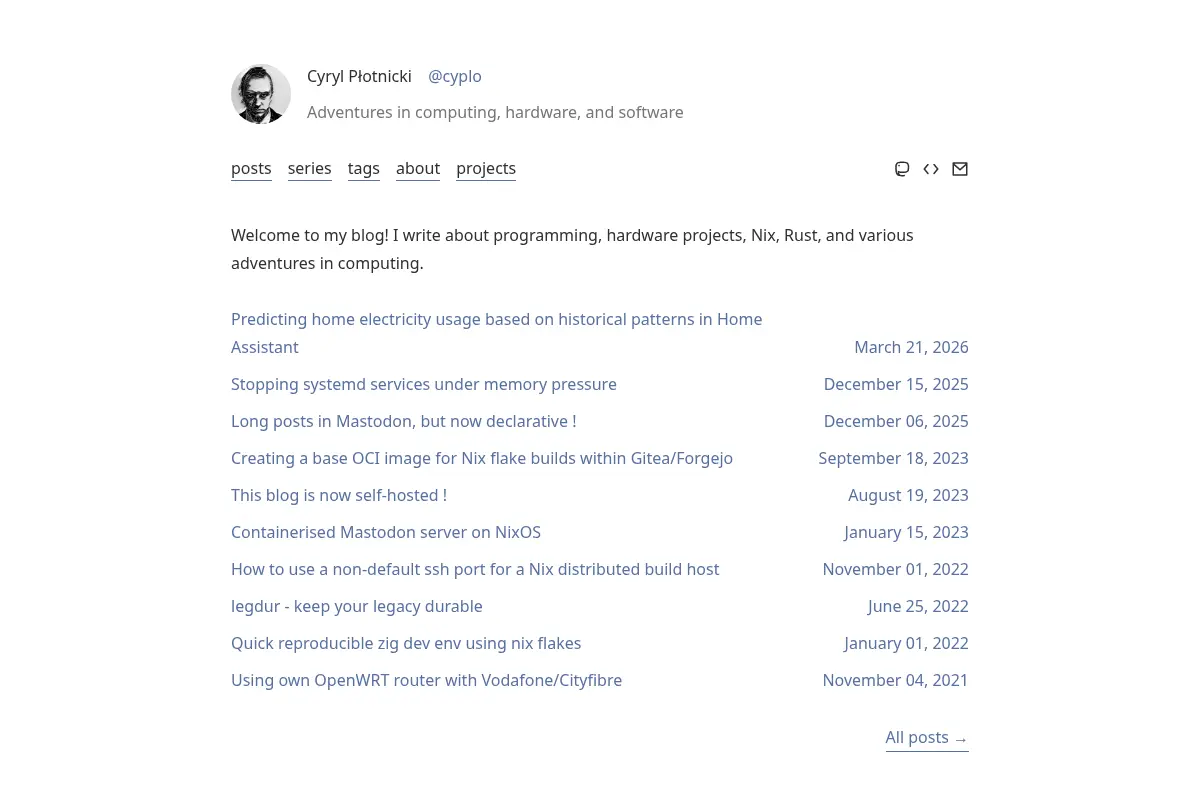Open post about predicting home electricity usage
This screenshot has width=1200, height=800.
[497, 333]
